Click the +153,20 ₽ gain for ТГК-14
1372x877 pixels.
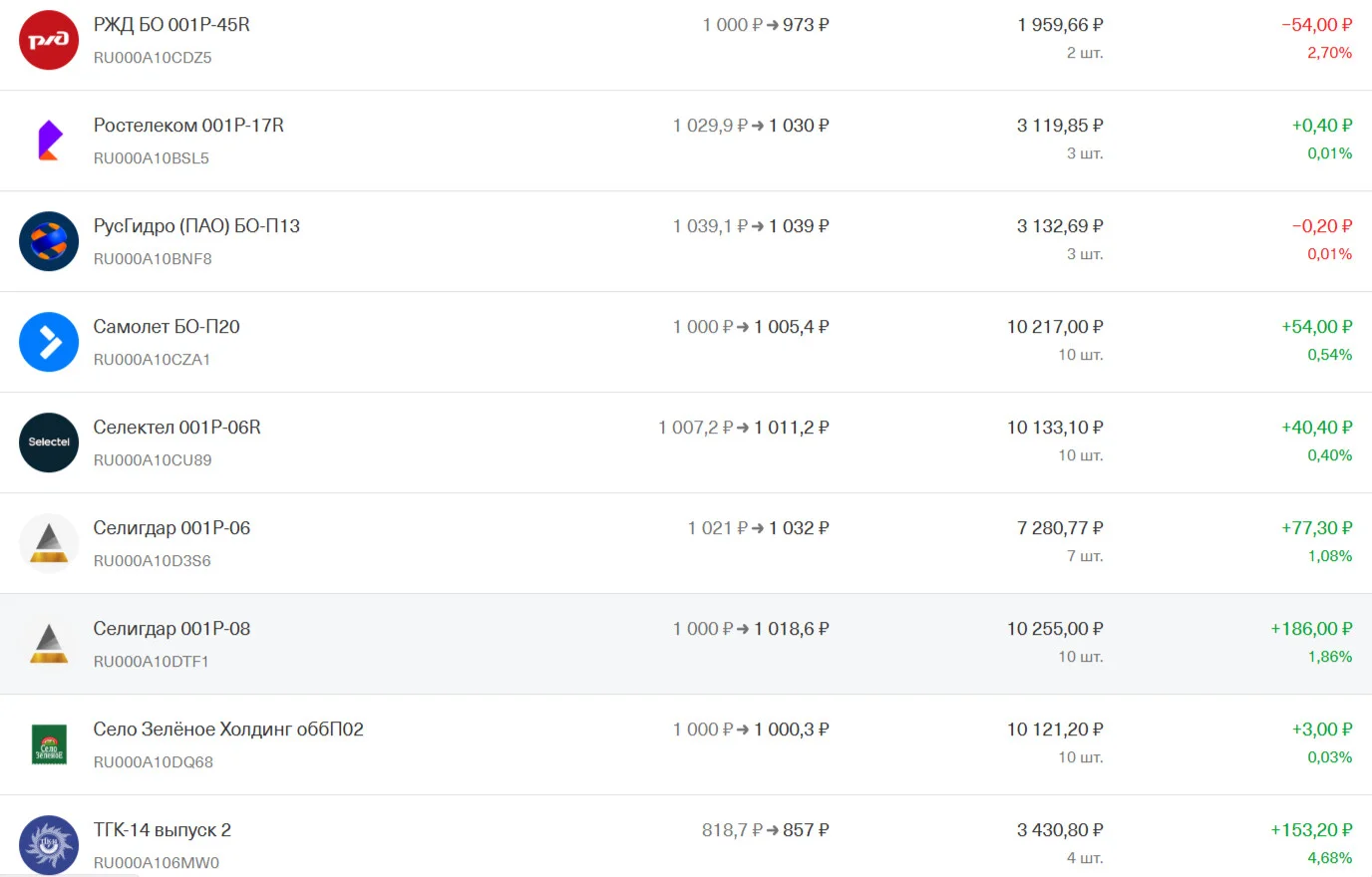click(x=1311, y=830)
